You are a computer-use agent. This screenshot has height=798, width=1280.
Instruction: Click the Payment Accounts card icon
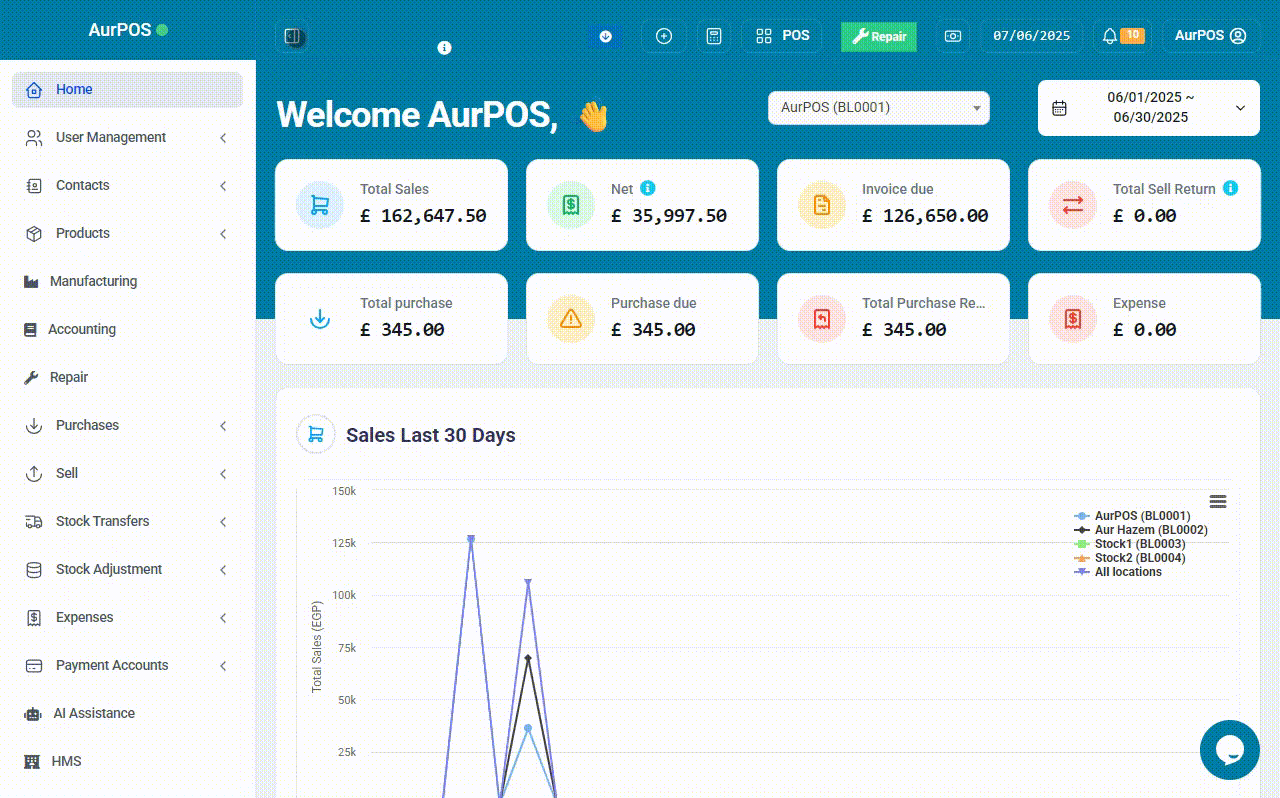coord(34,665)
